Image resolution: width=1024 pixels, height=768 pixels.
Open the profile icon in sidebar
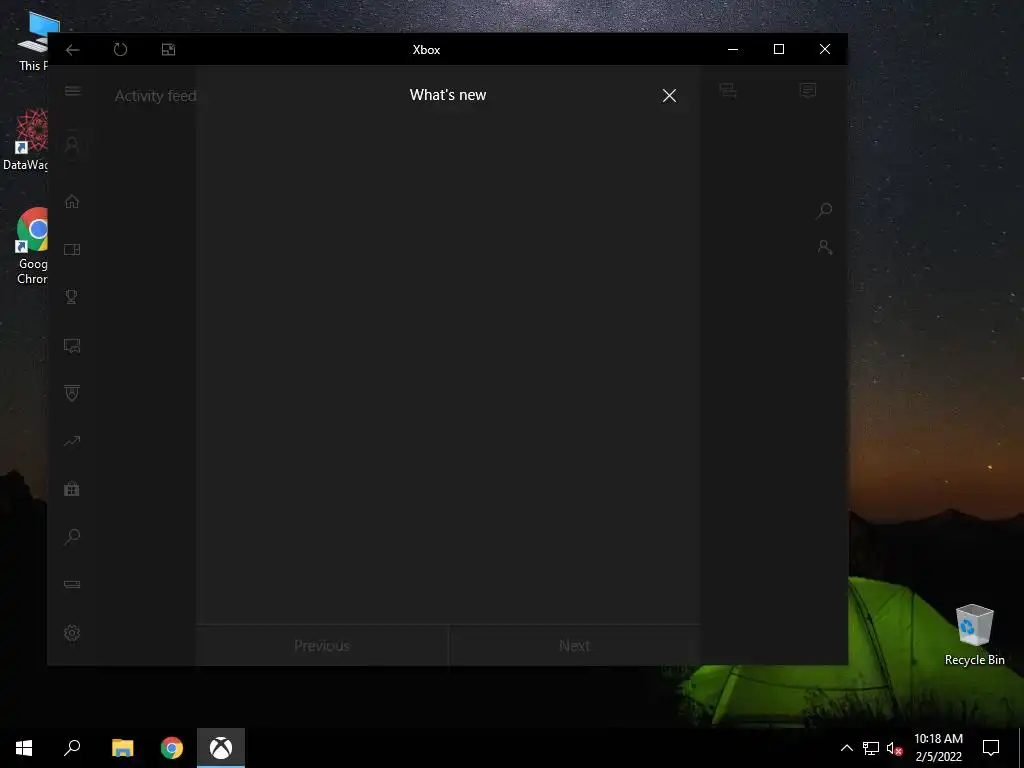[x=72, y=145]
